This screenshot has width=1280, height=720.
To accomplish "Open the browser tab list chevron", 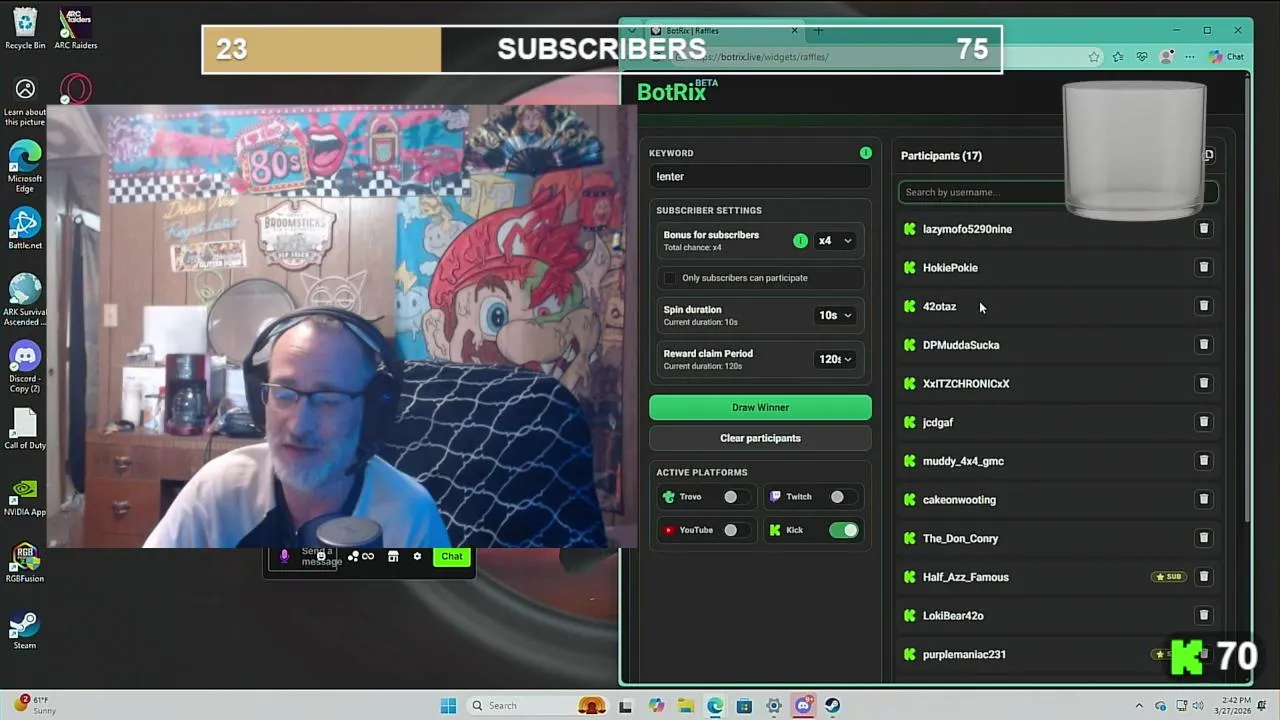I will (x=631, y=31).
